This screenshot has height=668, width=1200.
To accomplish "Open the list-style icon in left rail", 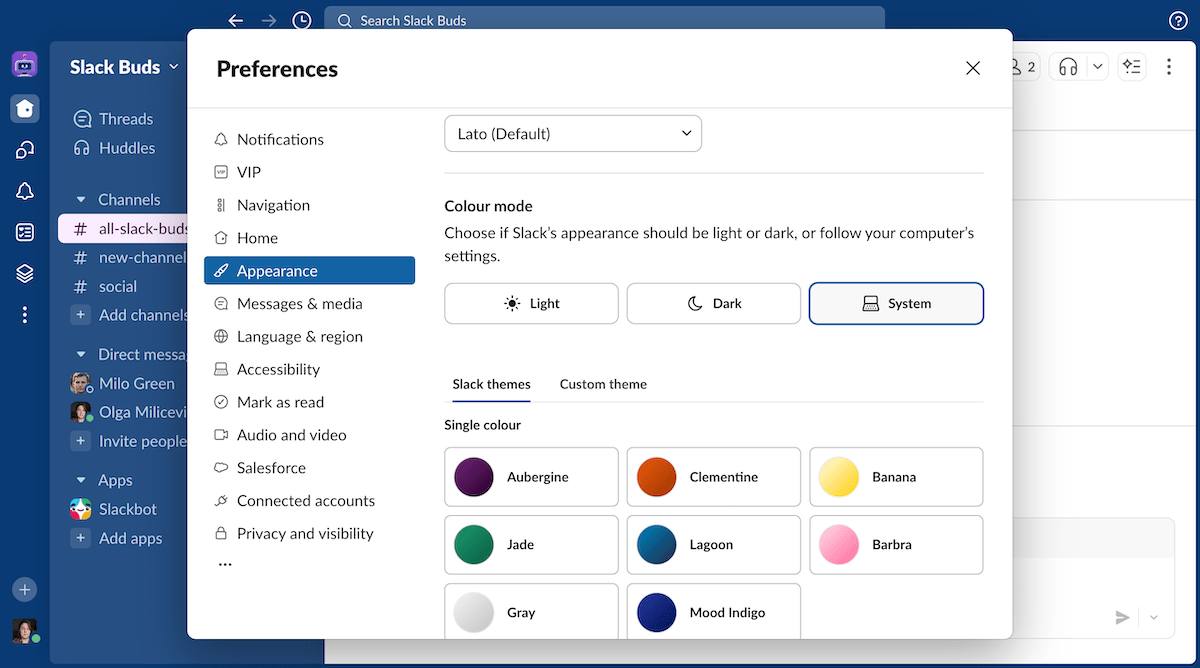I will click(25, 232).
